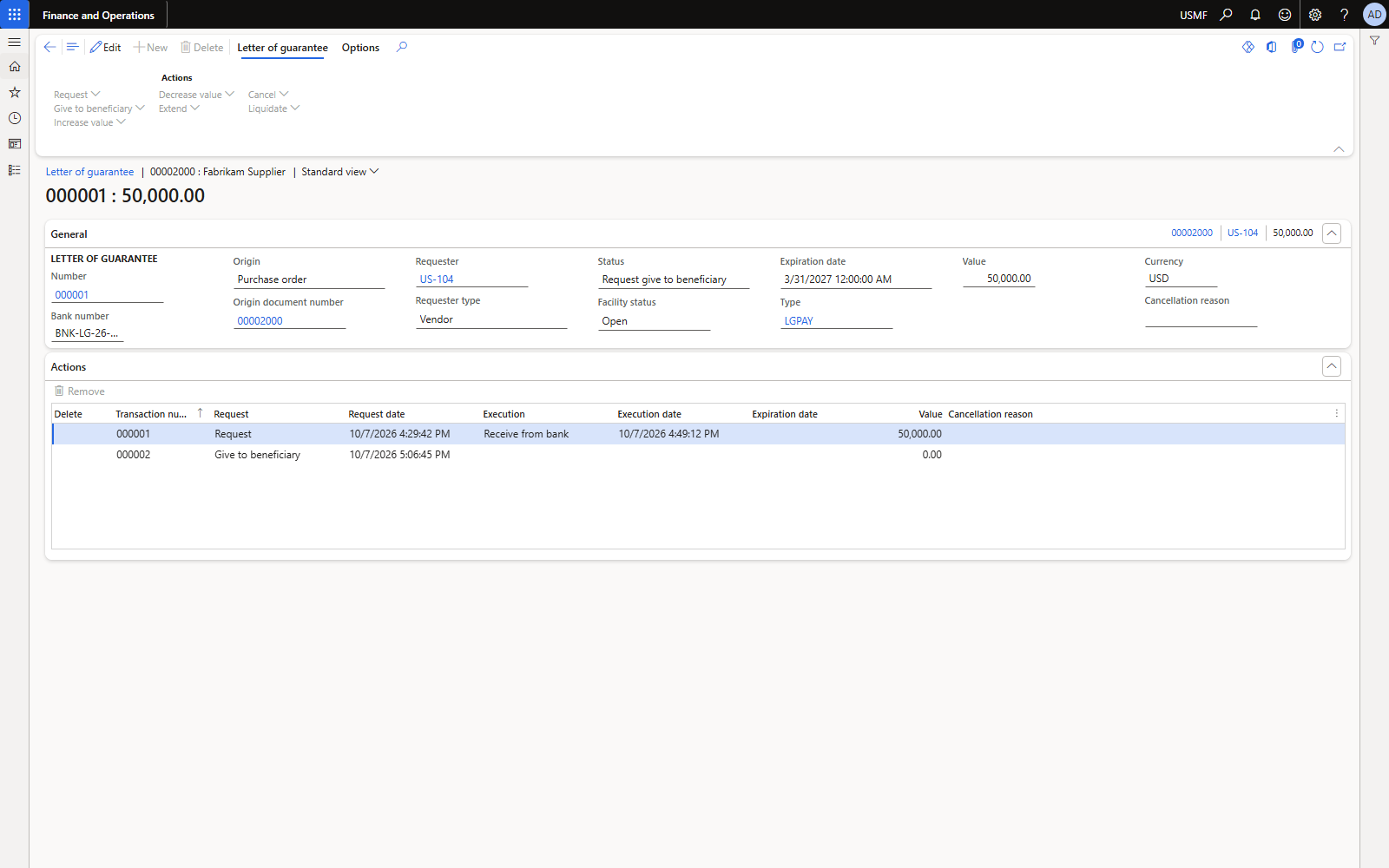Click the USMF company selector
Screen dimensions: 1389x868
click(x=1194, y=15)
